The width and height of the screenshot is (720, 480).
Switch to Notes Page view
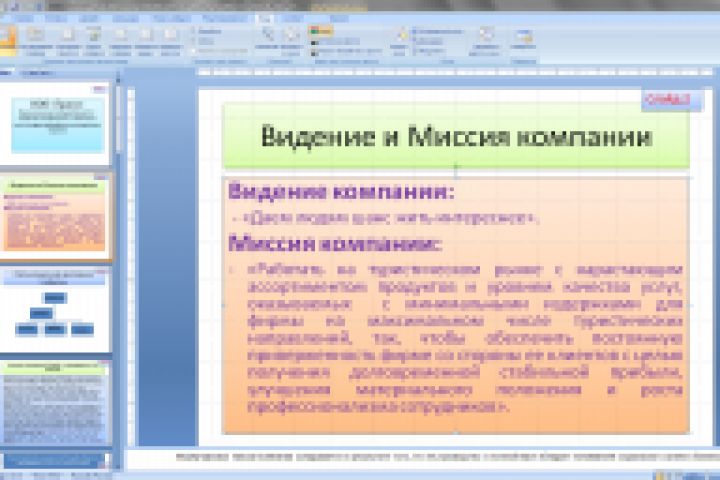(x=68, y=40)
